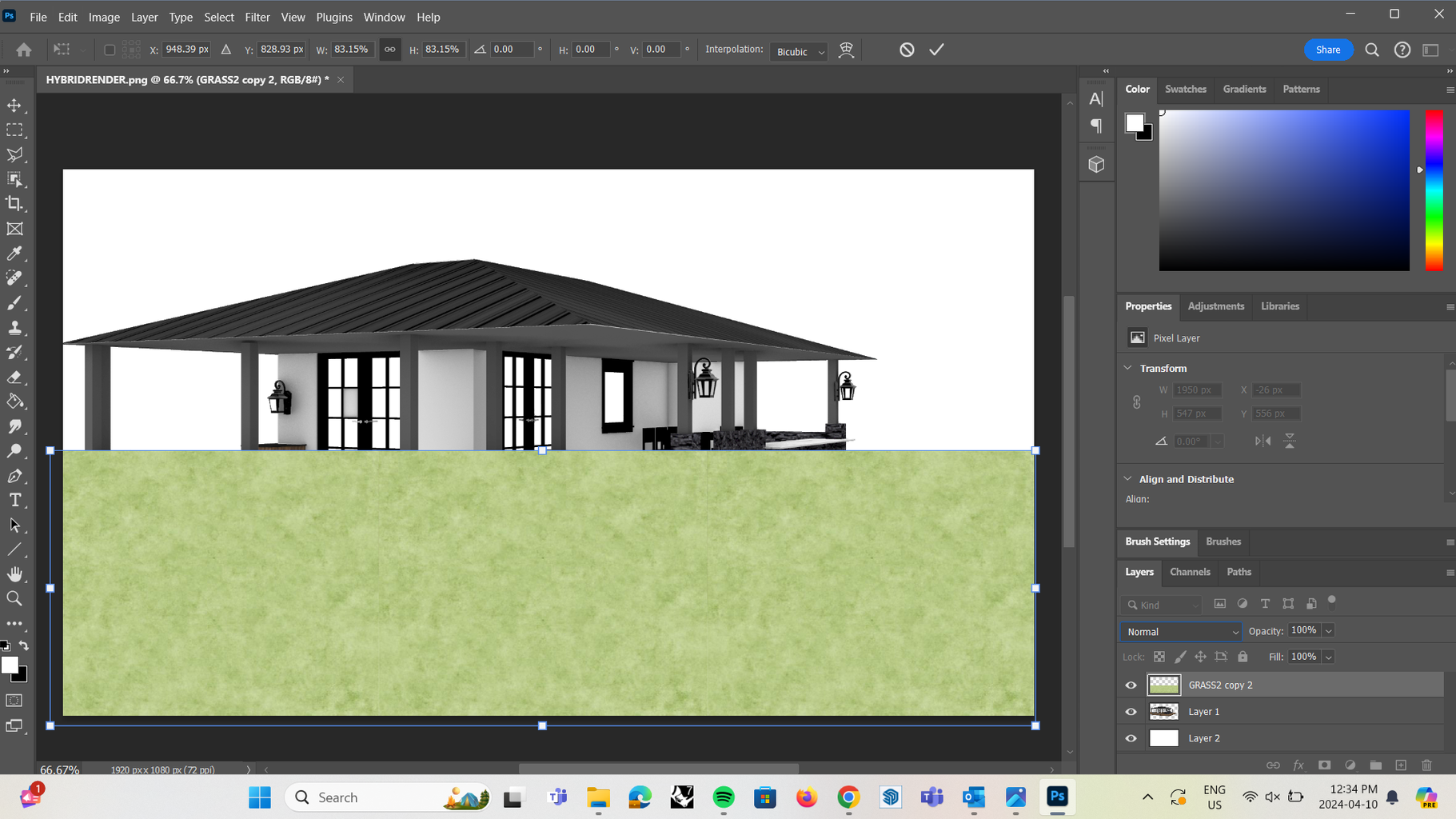The image size is (1456, 819).
Task: Choose the Clone Stamp tool
Action: (15, 327)
